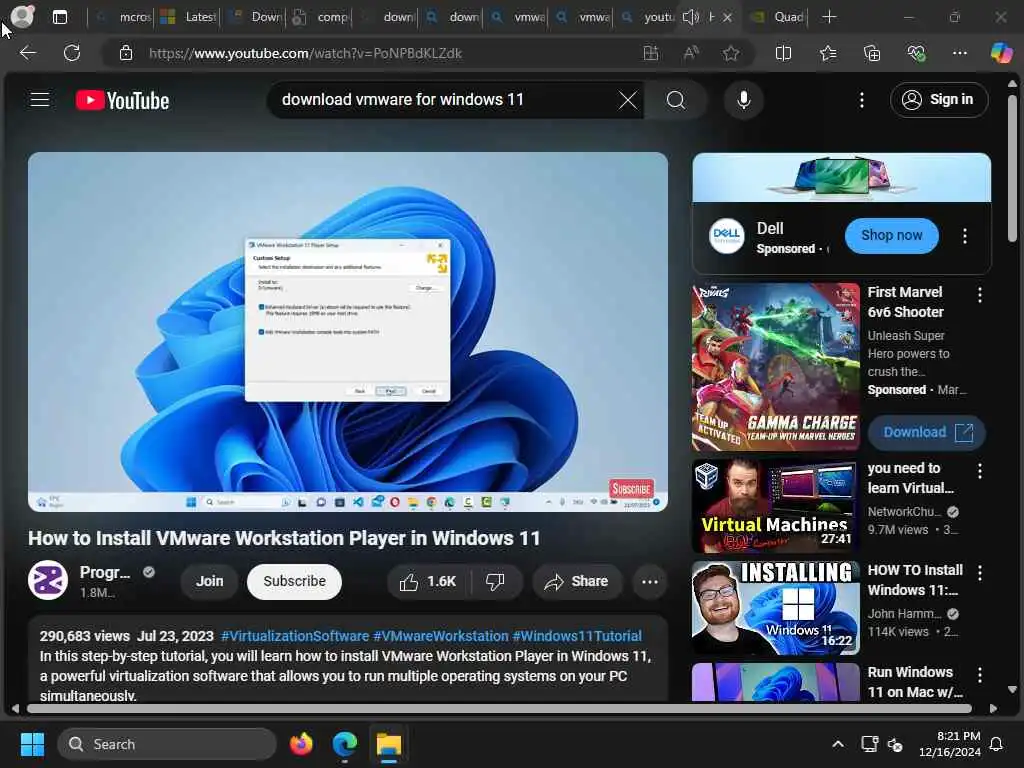Start voice search with the microphone
The height and width of the screenshot is (768, 1024).
coord(743,100)
